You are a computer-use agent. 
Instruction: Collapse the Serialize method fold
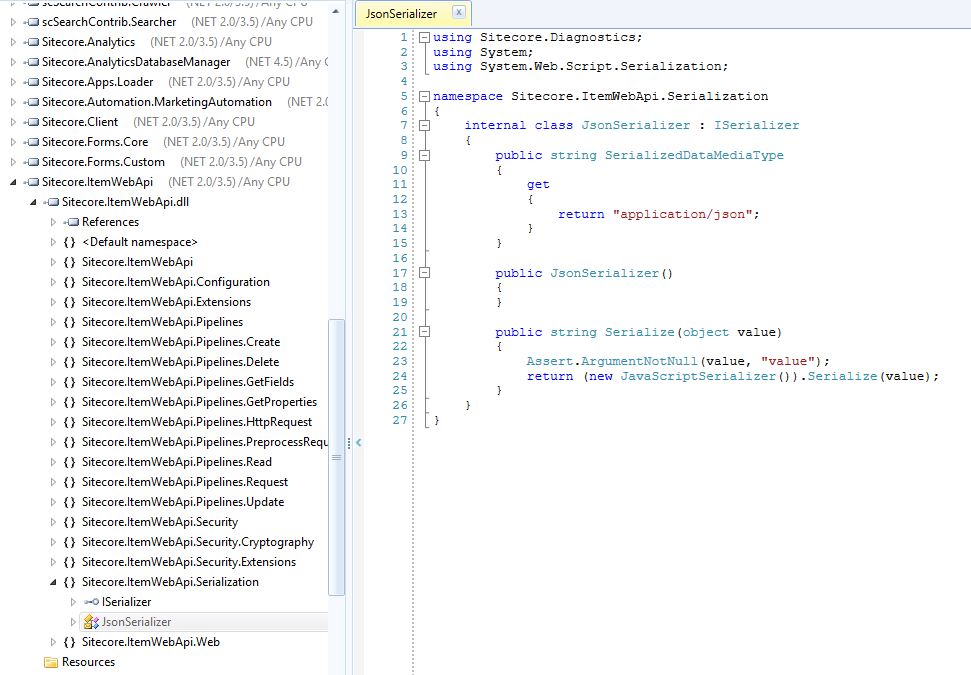[424, 332]
